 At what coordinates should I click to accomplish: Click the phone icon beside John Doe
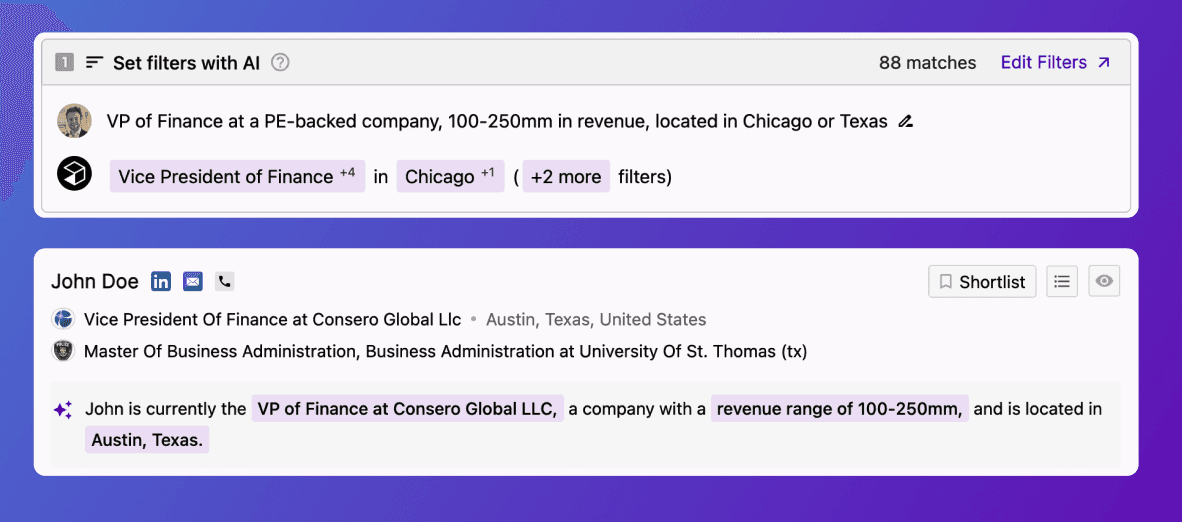[224, 282]
